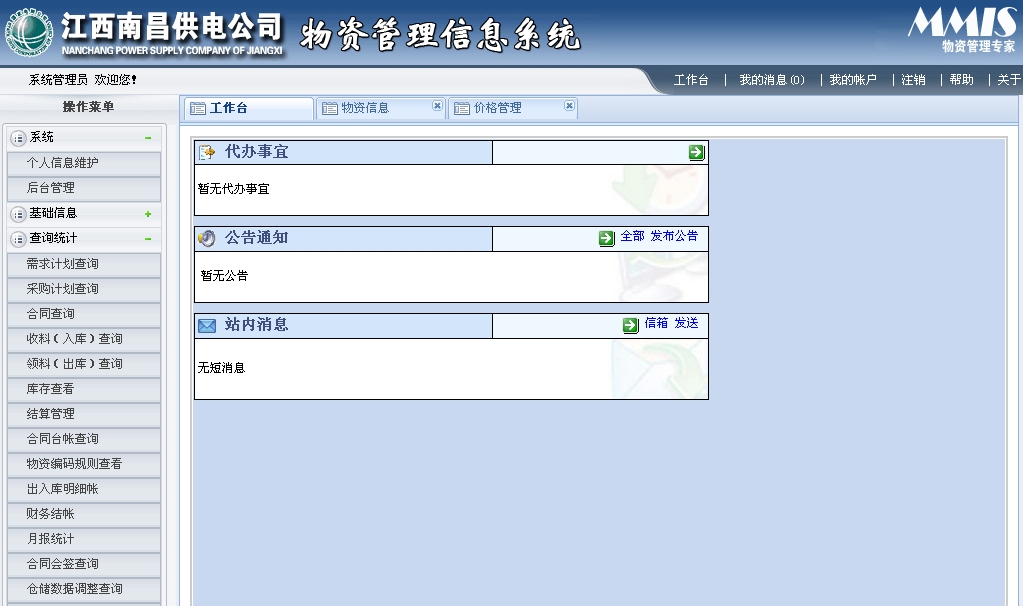1023x606 pixels.
Task: Collapse the 查询统计 menu section
Action: click(148, 239)
